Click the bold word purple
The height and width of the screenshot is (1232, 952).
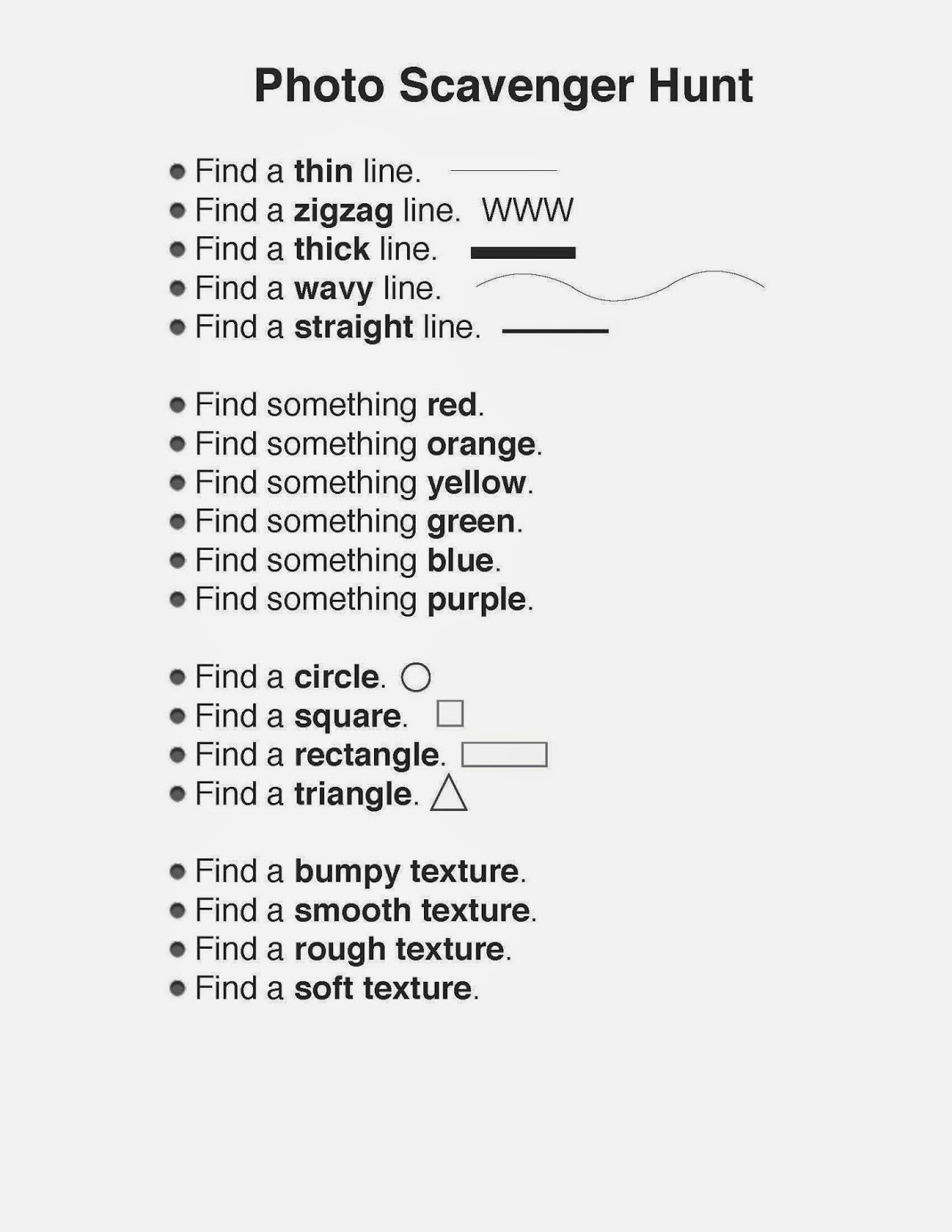click(476, 601)
